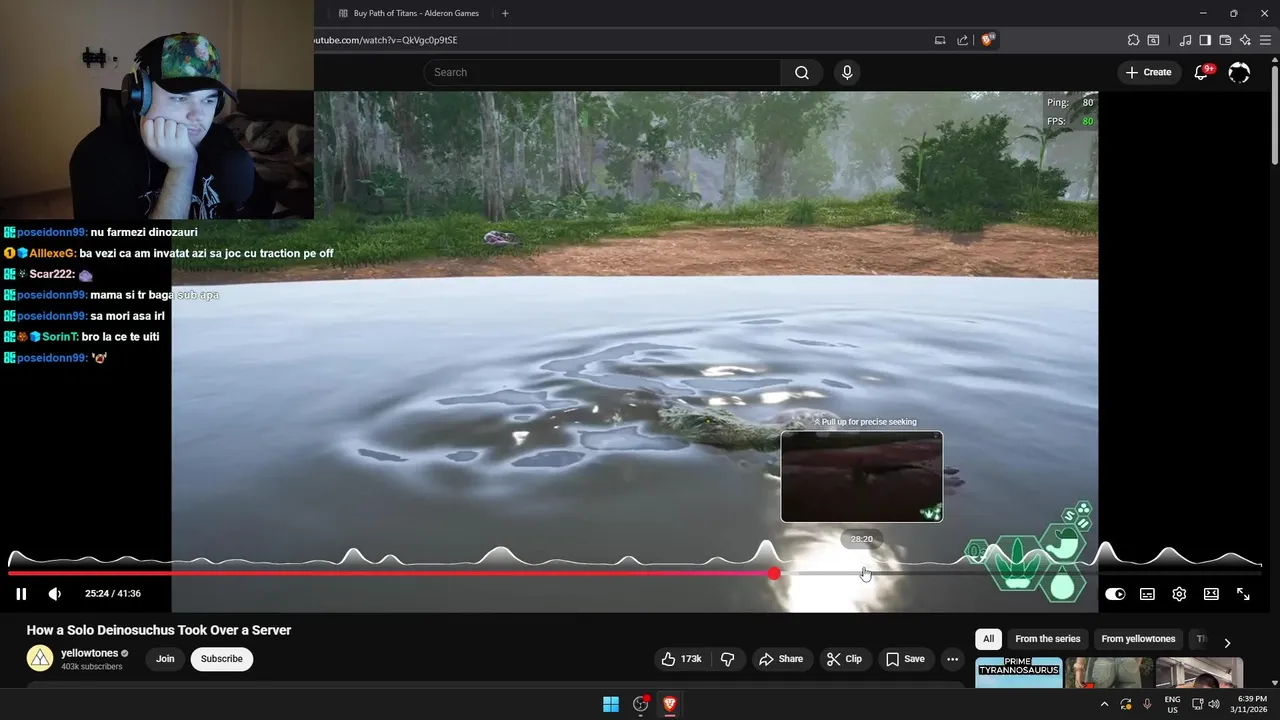
Task: Click the 28:20 seek preview thumbnail
Action: click(862, 477)
